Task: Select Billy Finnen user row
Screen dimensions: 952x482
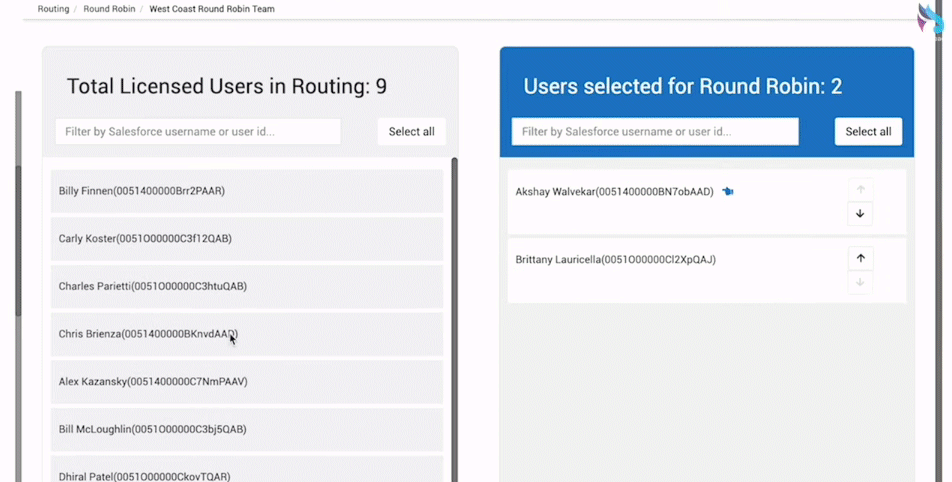Action: [247, 191]
